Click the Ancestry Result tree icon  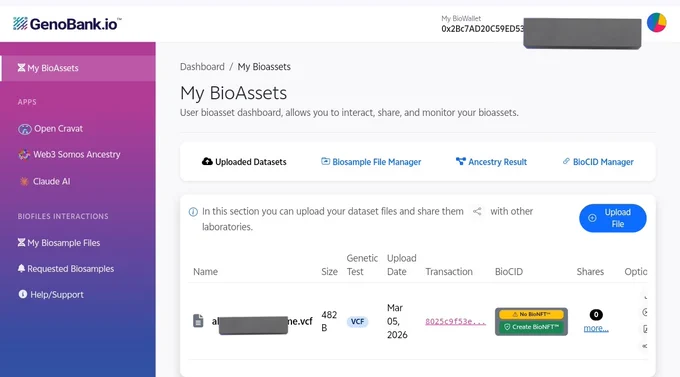[x=461, y=161]
